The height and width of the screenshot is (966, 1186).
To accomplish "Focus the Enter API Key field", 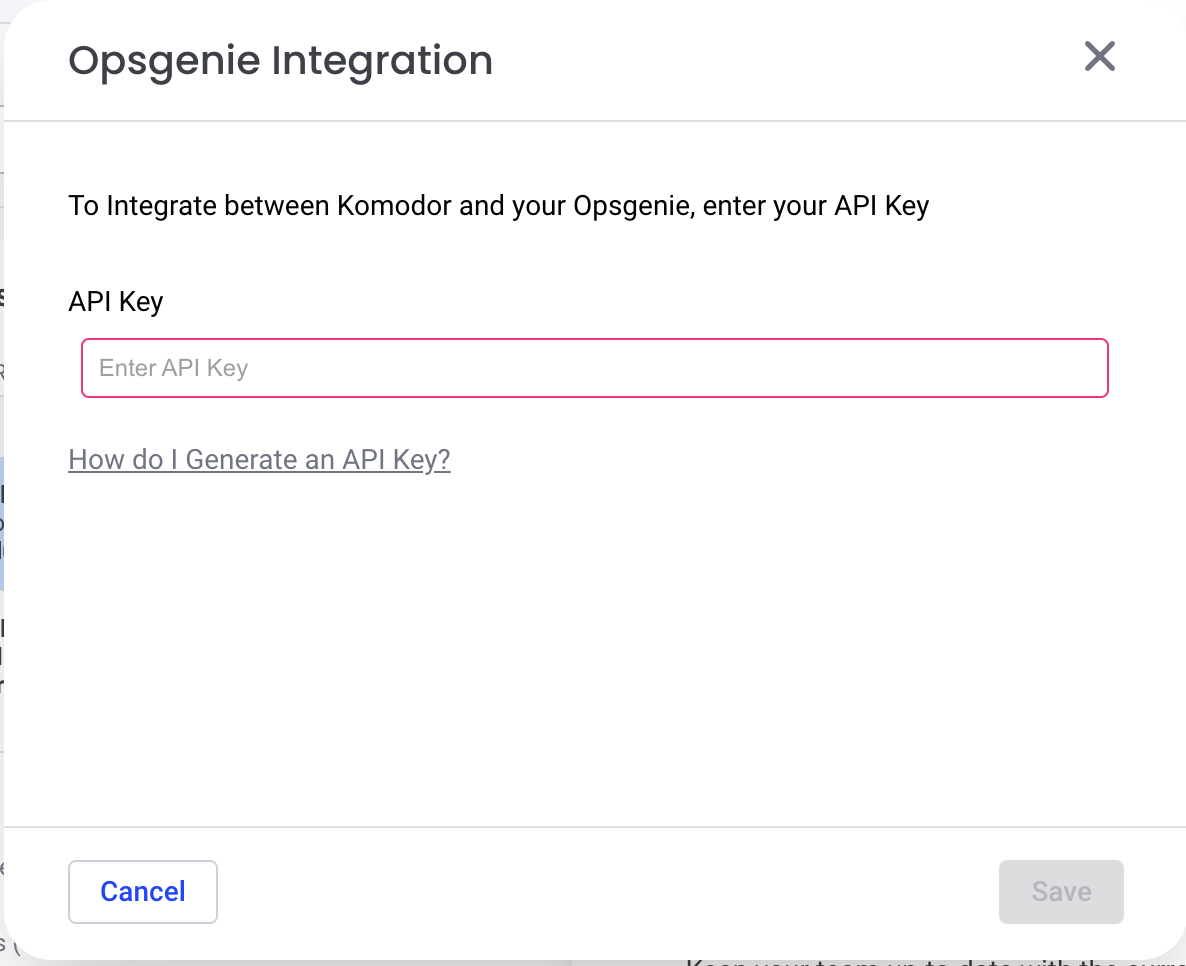I will [595, 368].
